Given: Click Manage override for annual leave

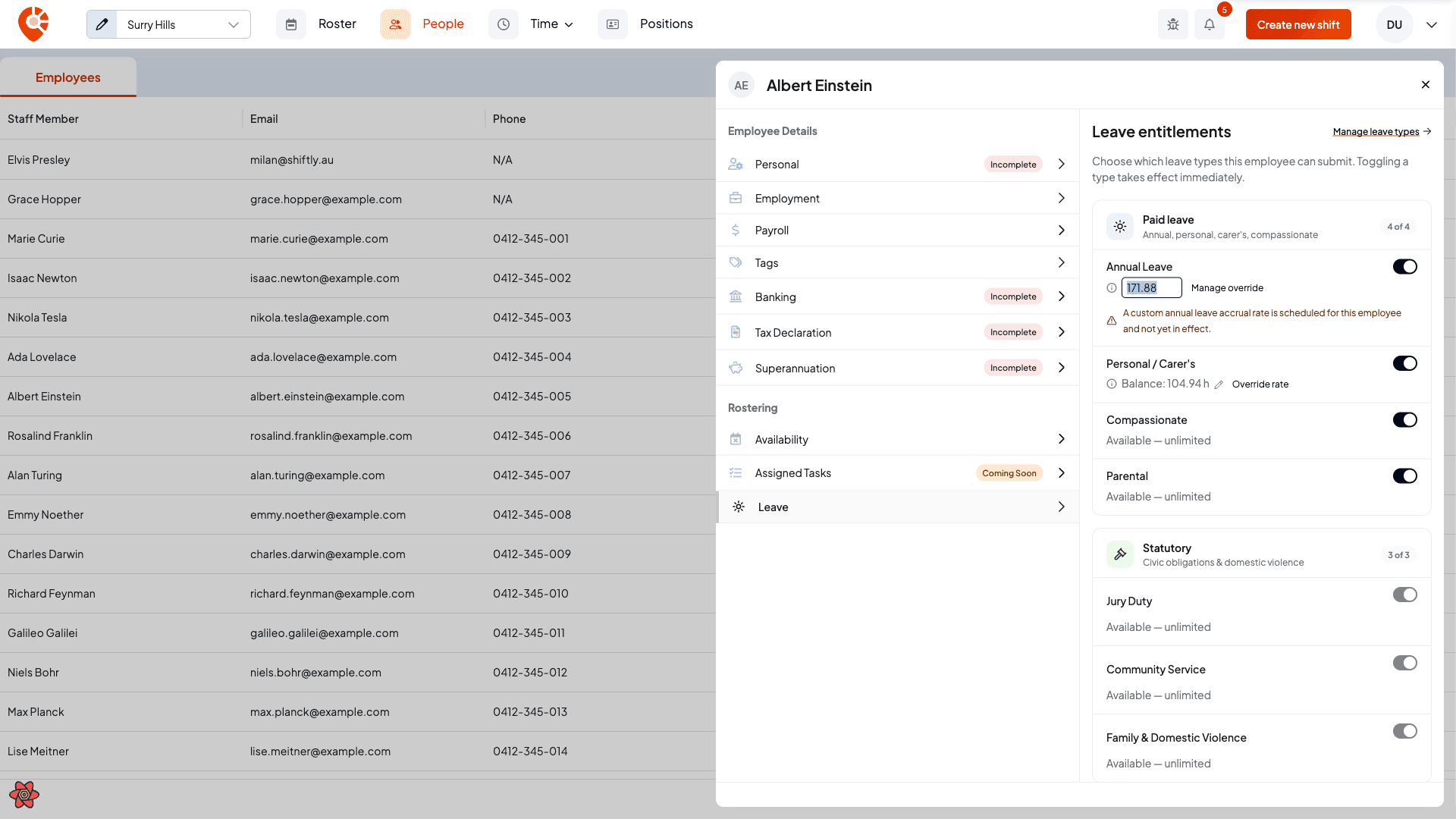Looking at the screenshot, I should [1227, 288].
